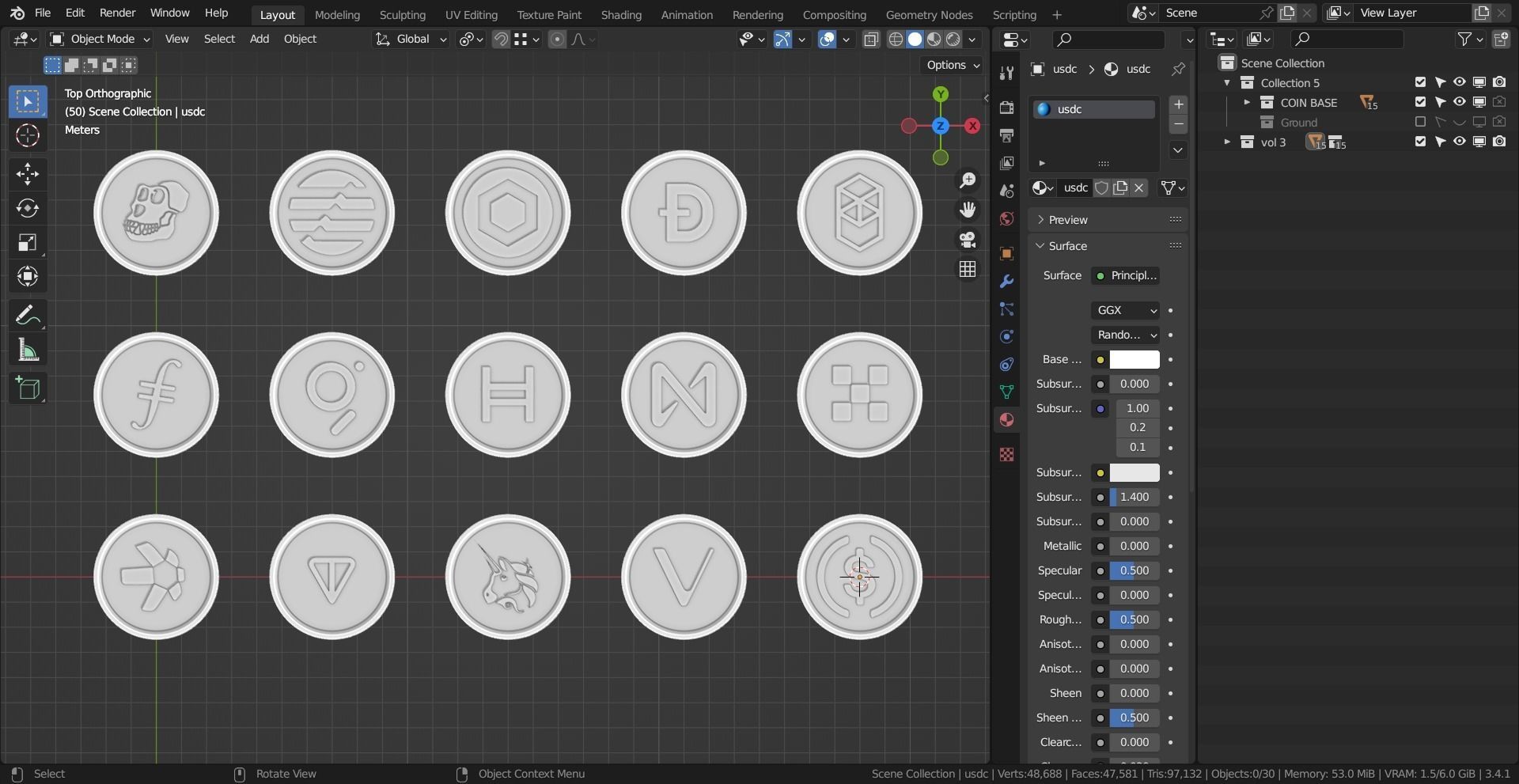The height and width of the screenshot is (784, 1519).
Task: Open the Random Walk subsurface method dropdown
Action: [x=1125, y=335]
